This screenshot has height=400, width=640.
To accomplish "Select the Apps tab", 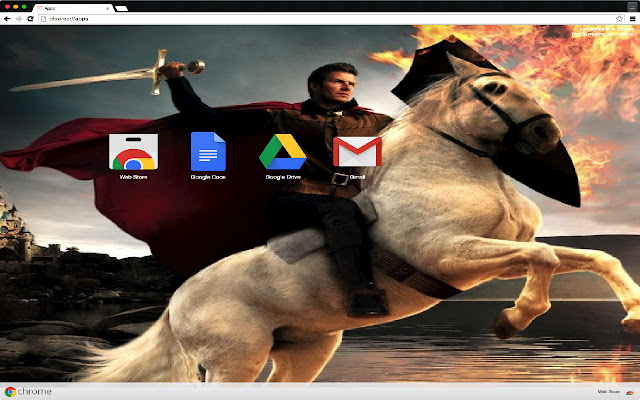I will click(73, 8).
